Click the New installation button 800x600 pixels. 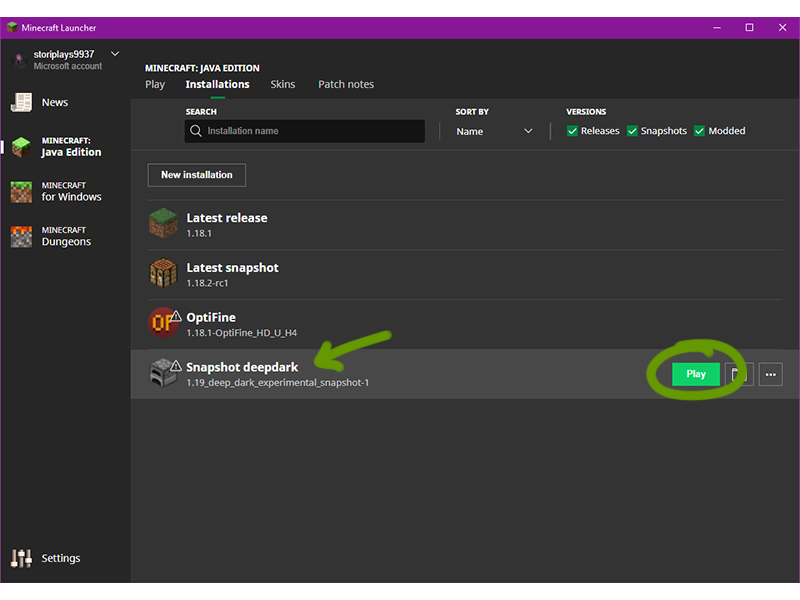tap(197, 175)
